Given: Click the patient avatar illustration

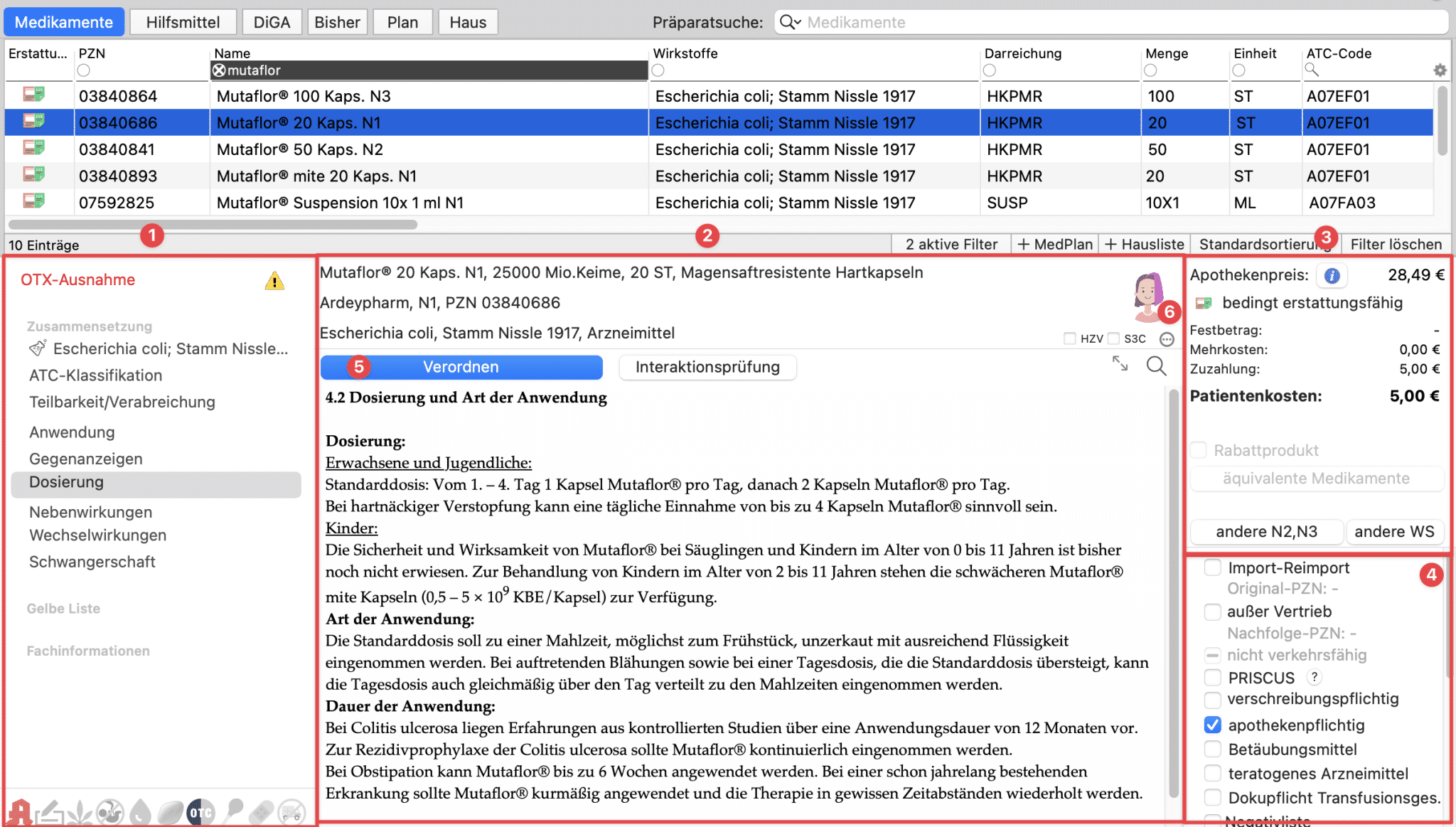Looking at the screenshot, I should coord(1147,296).
